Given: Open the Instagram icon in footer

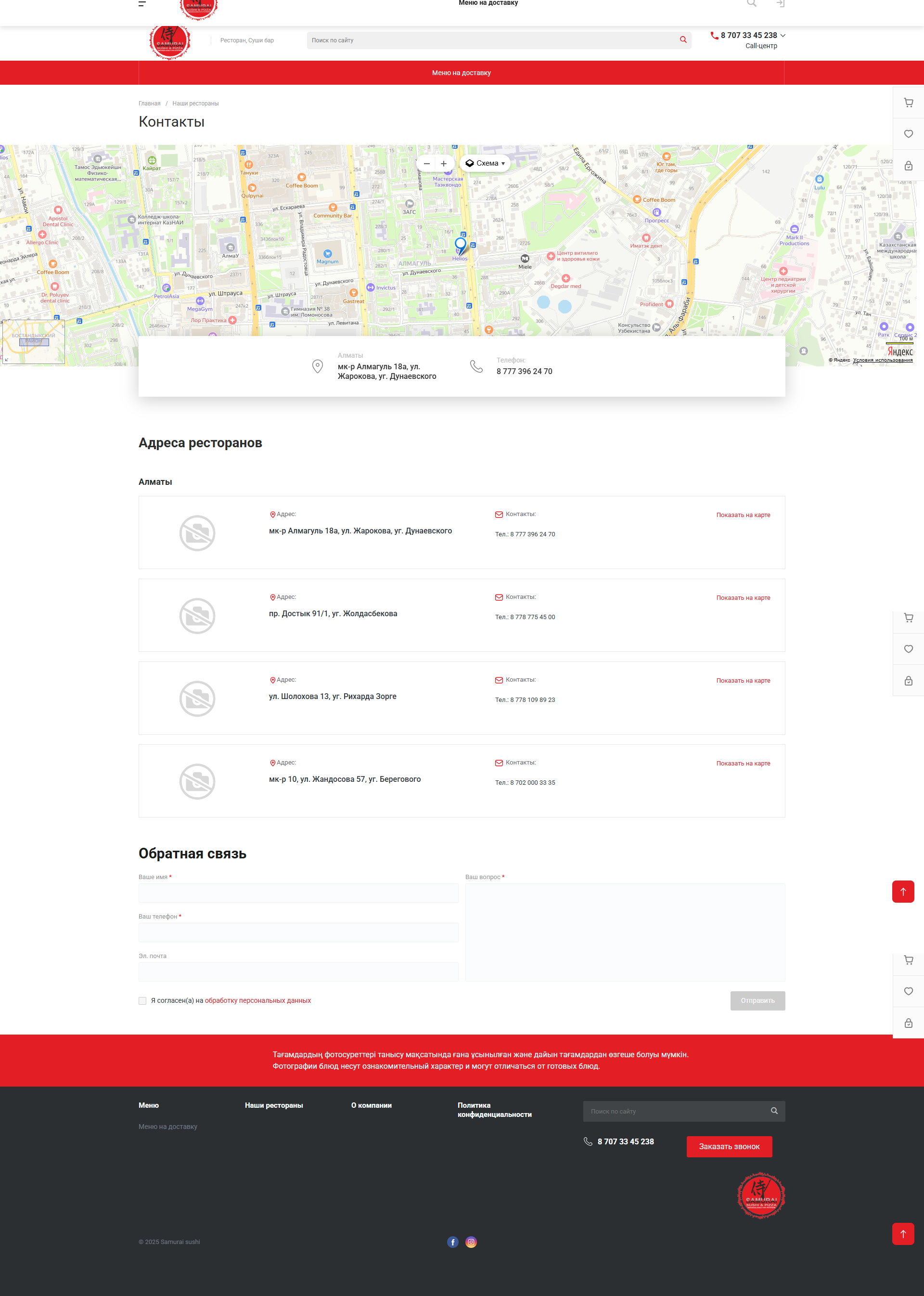Looking at the screenshot, I should click(471, 1242).
